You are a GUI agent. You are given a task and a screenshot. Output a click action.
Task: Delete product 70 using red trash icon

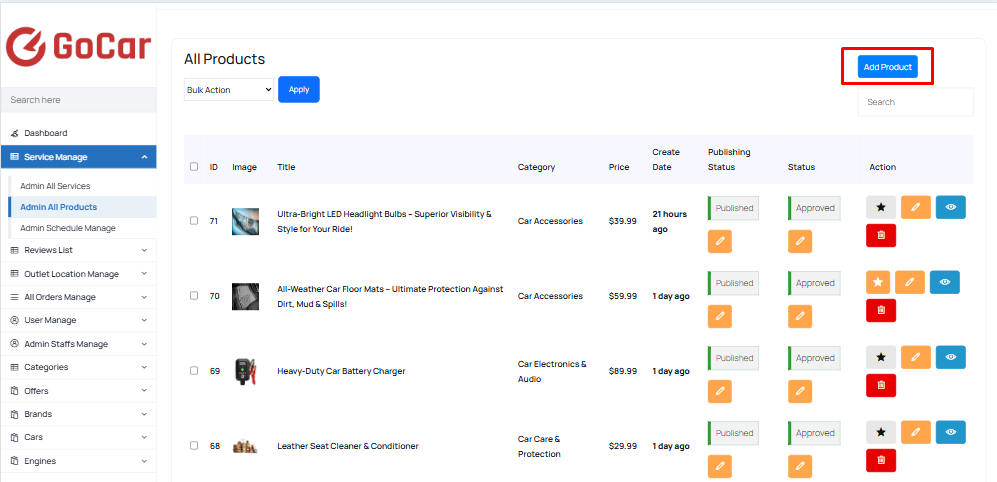pyautogui.click(x=881, y=310)
